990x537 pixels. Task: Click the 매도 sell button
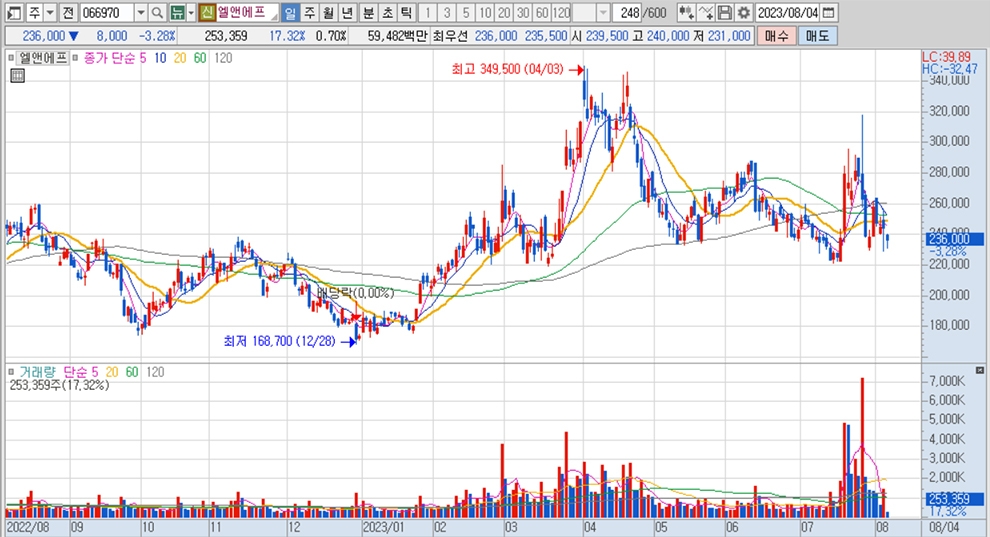tap(817, 36)
